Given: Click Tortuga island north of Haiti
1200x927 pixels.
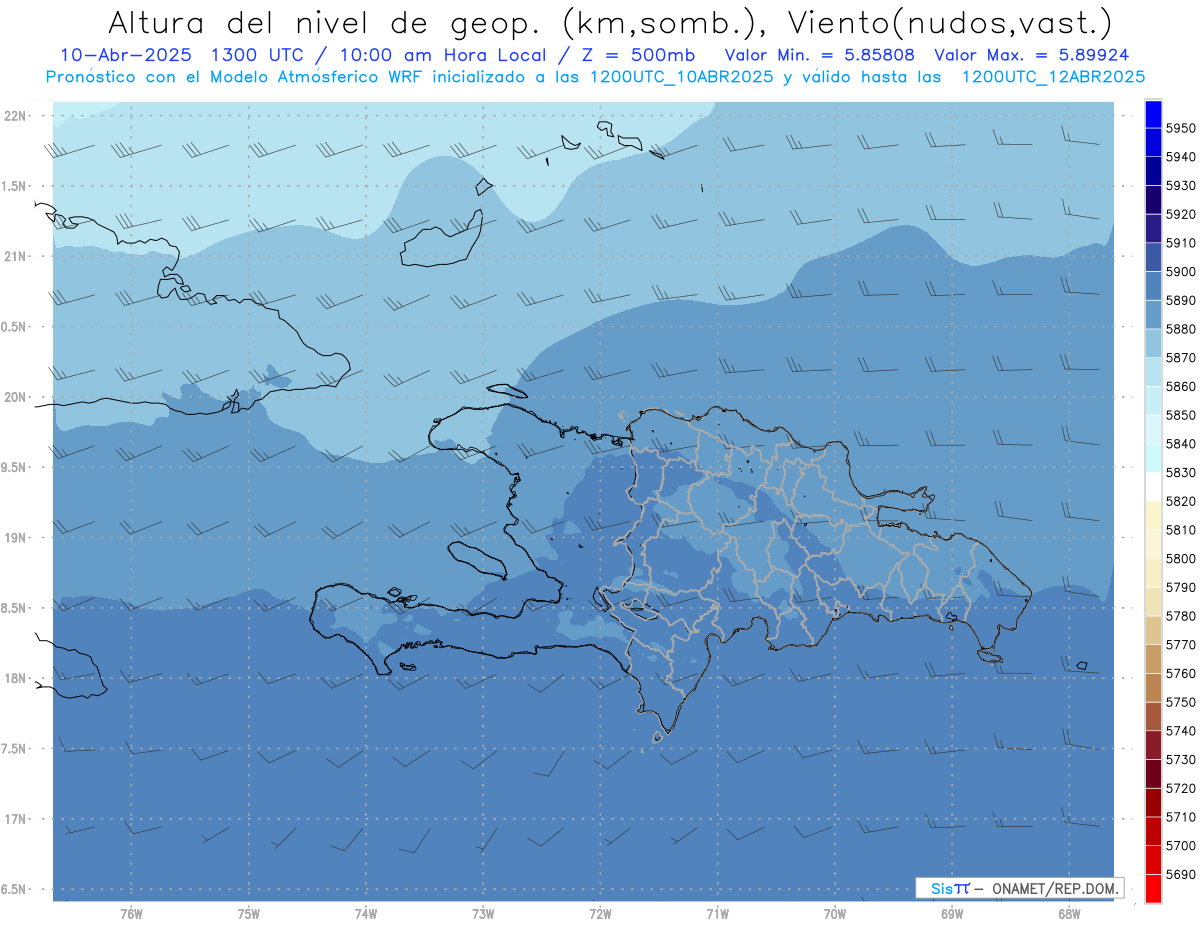Looking at the screenshot, I should pyautogui.click(x=507, y=391).
